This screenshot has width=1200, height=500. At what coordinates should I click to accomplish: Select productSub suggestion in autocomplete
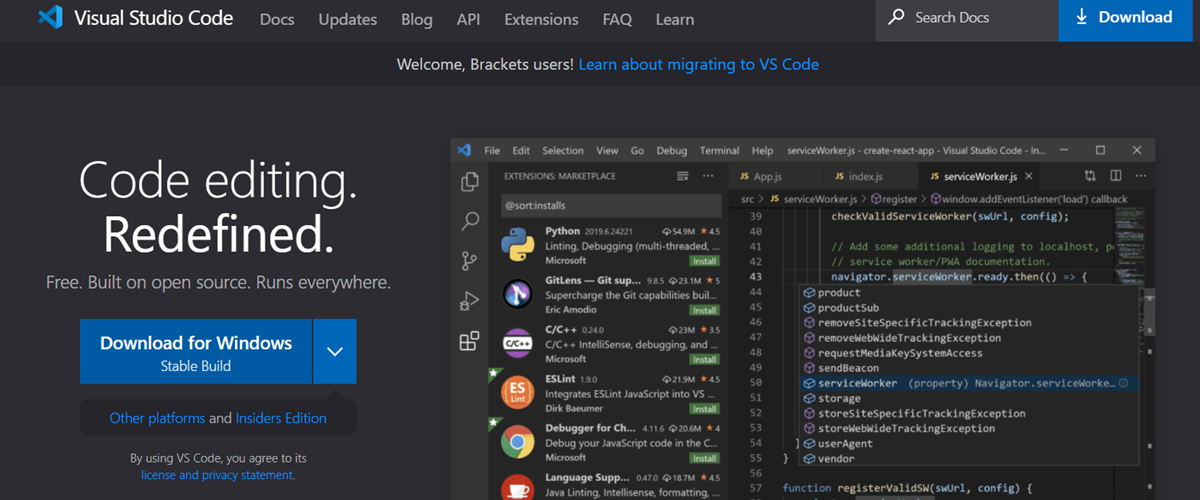click(x=970, y=308)
